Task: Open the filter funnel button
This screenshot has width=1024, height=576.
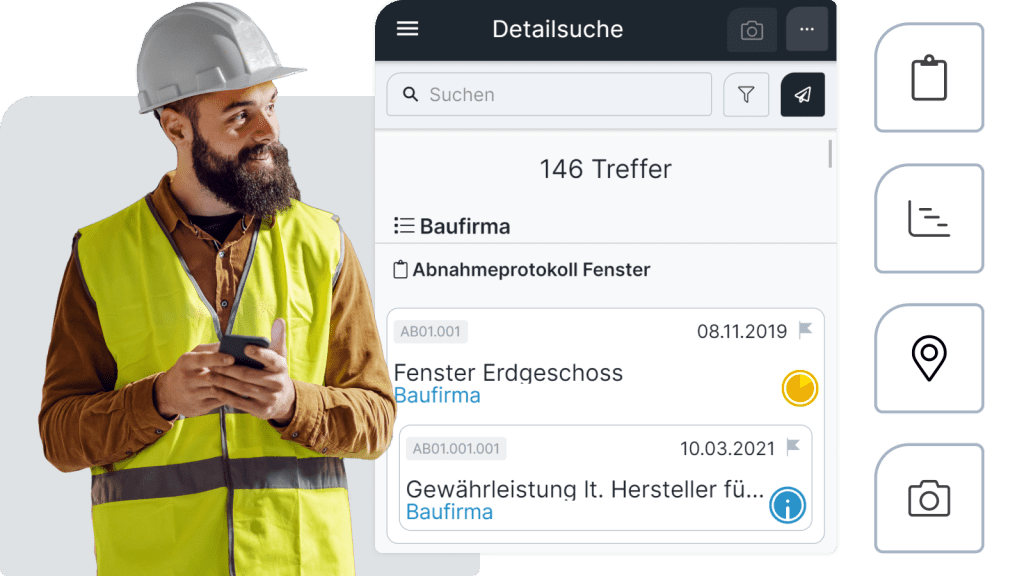Action: (746, 95)
